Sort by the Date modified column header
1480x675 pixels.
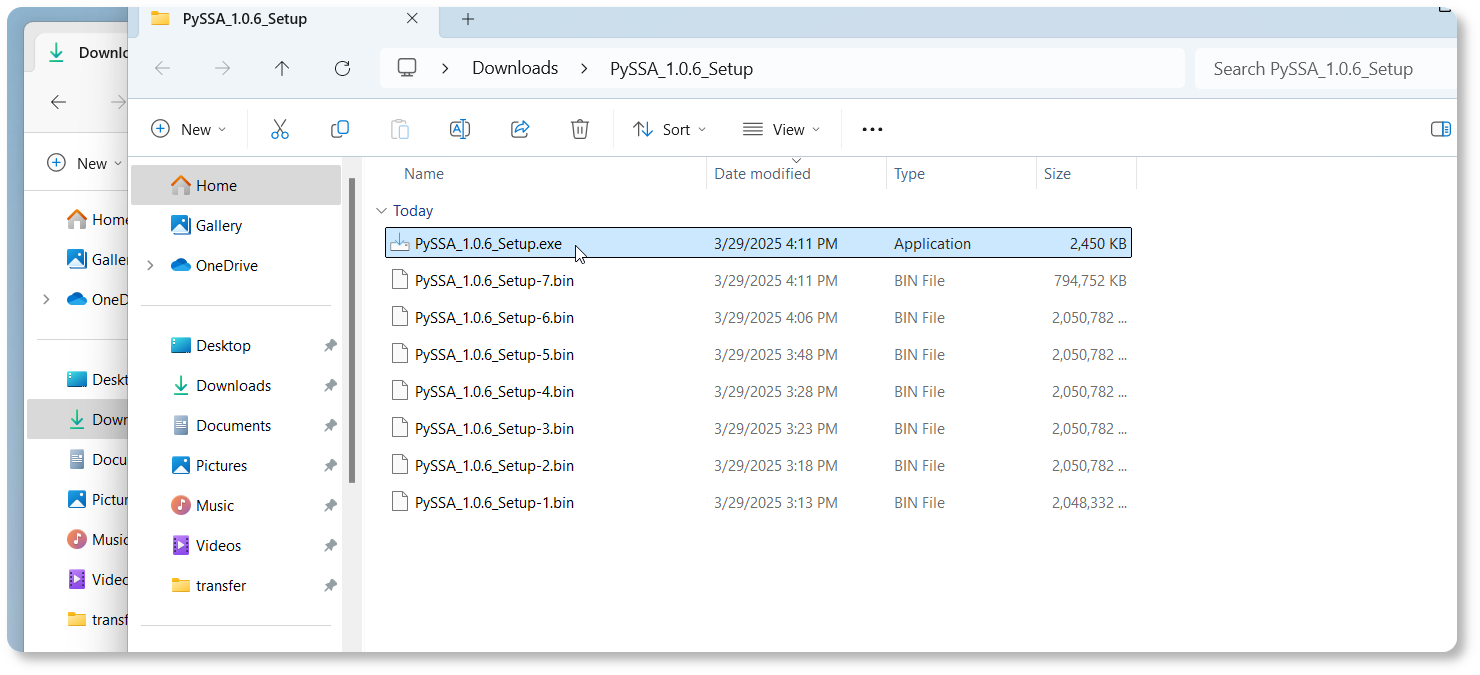click(x=762, y=174)
